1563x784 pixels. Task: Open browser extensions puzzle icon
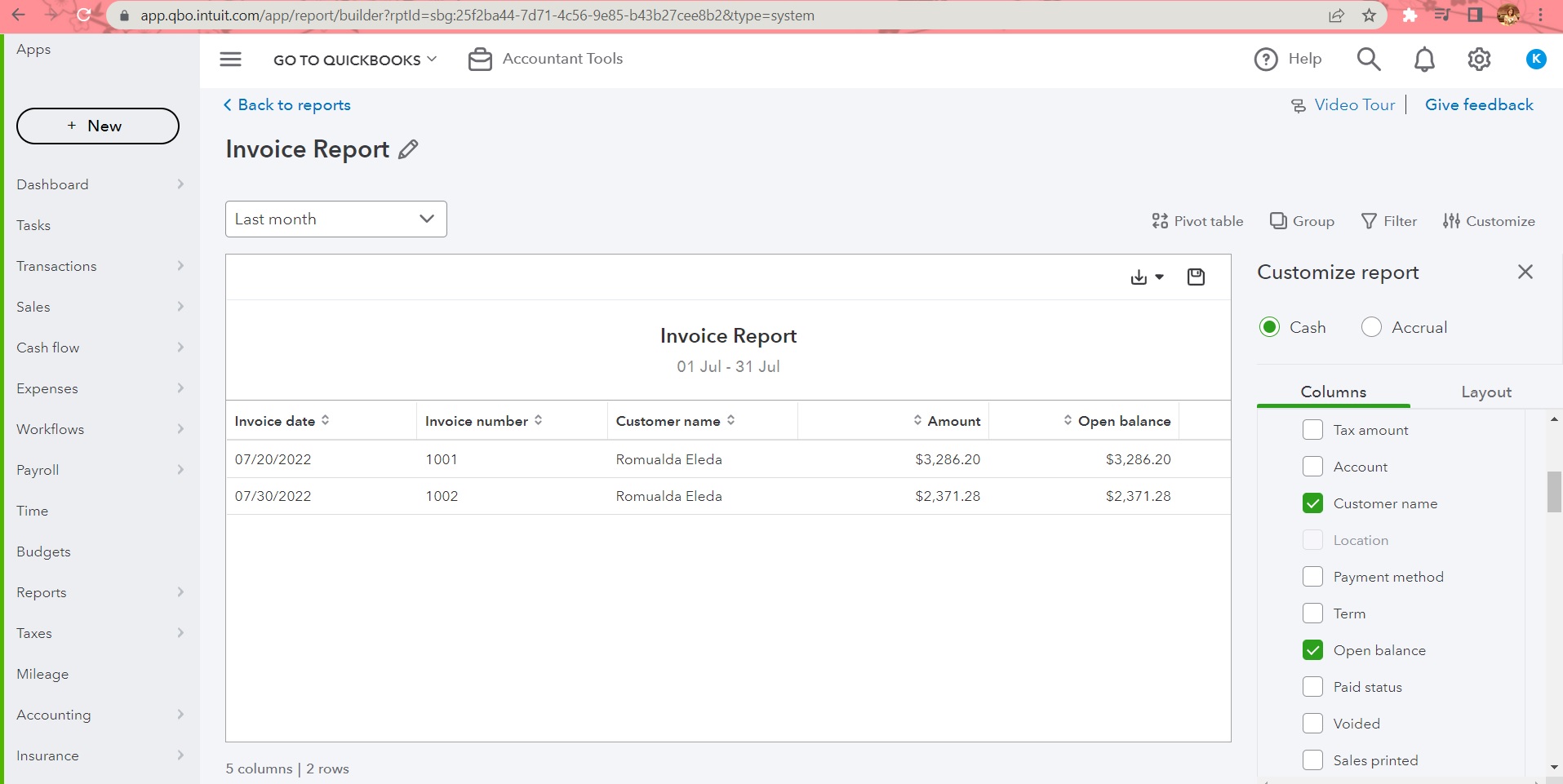[x=1410, y=16]
